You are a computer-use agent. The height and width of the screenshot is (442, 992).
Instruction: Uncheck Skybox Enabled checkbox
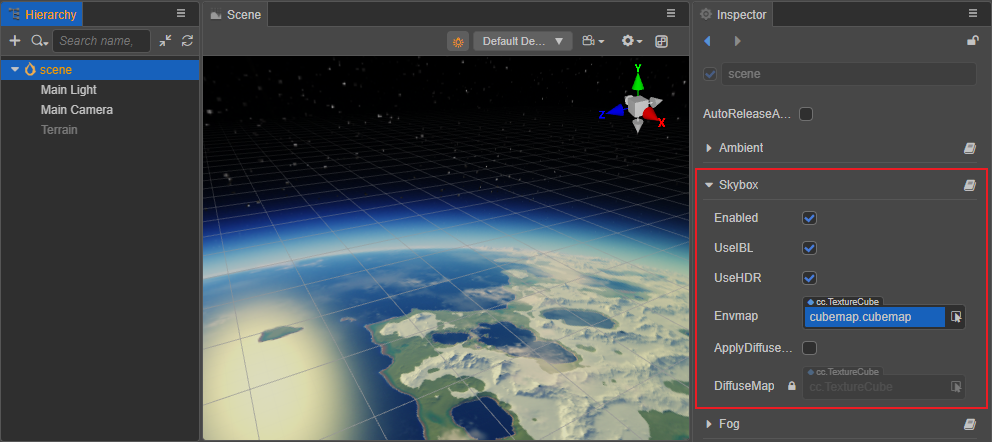809,218
